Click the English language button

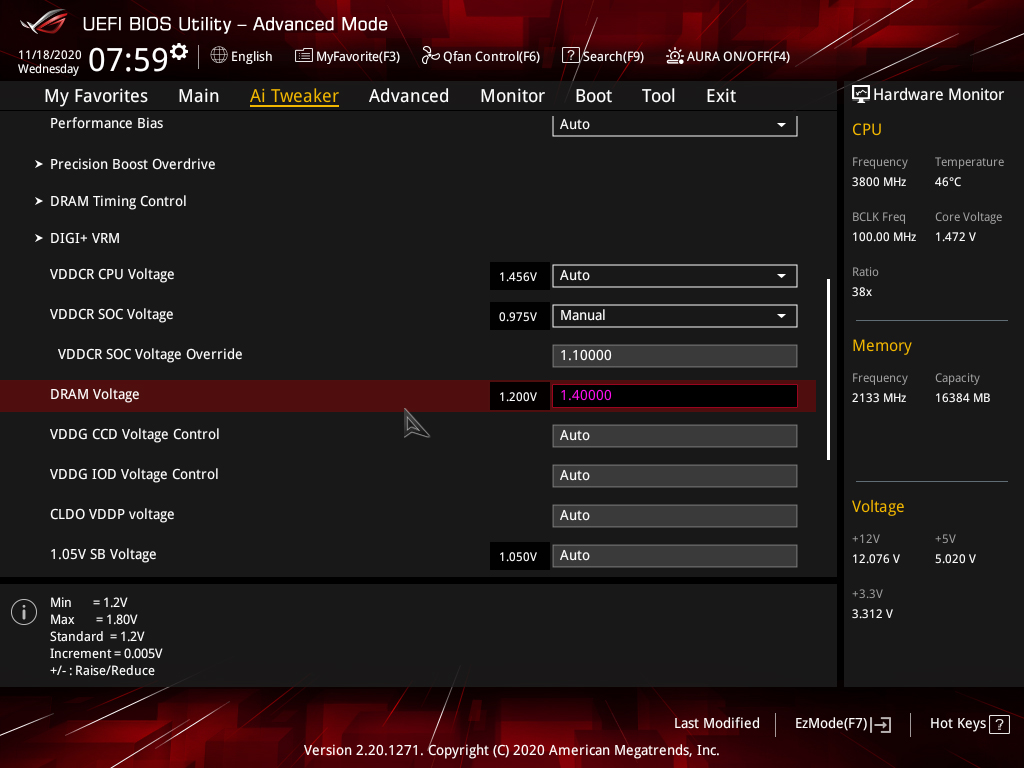[242, 56]
